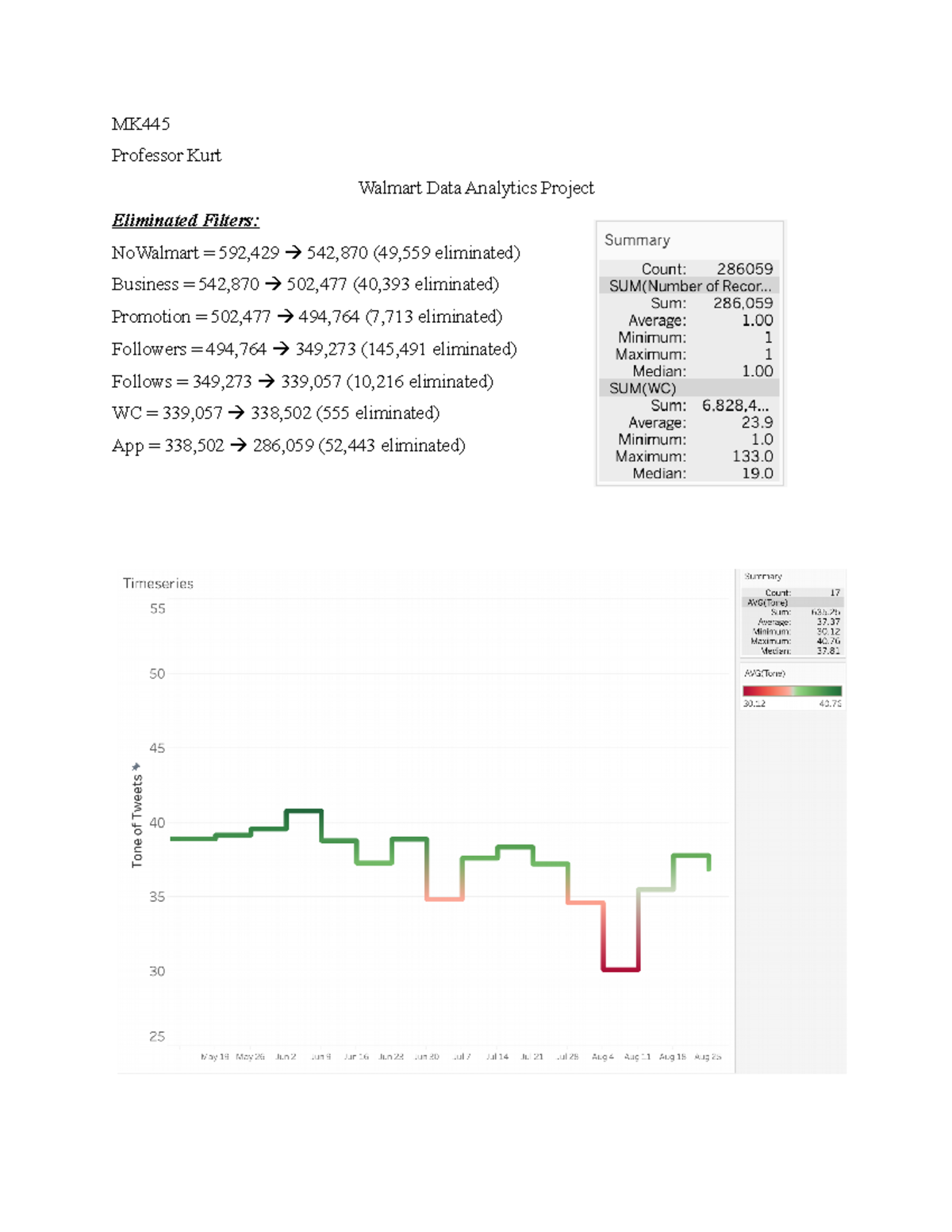This screenshot has height=1232, width=952.
Task: Click the Count value 286059 in Summary
Action: click(744, 269)
